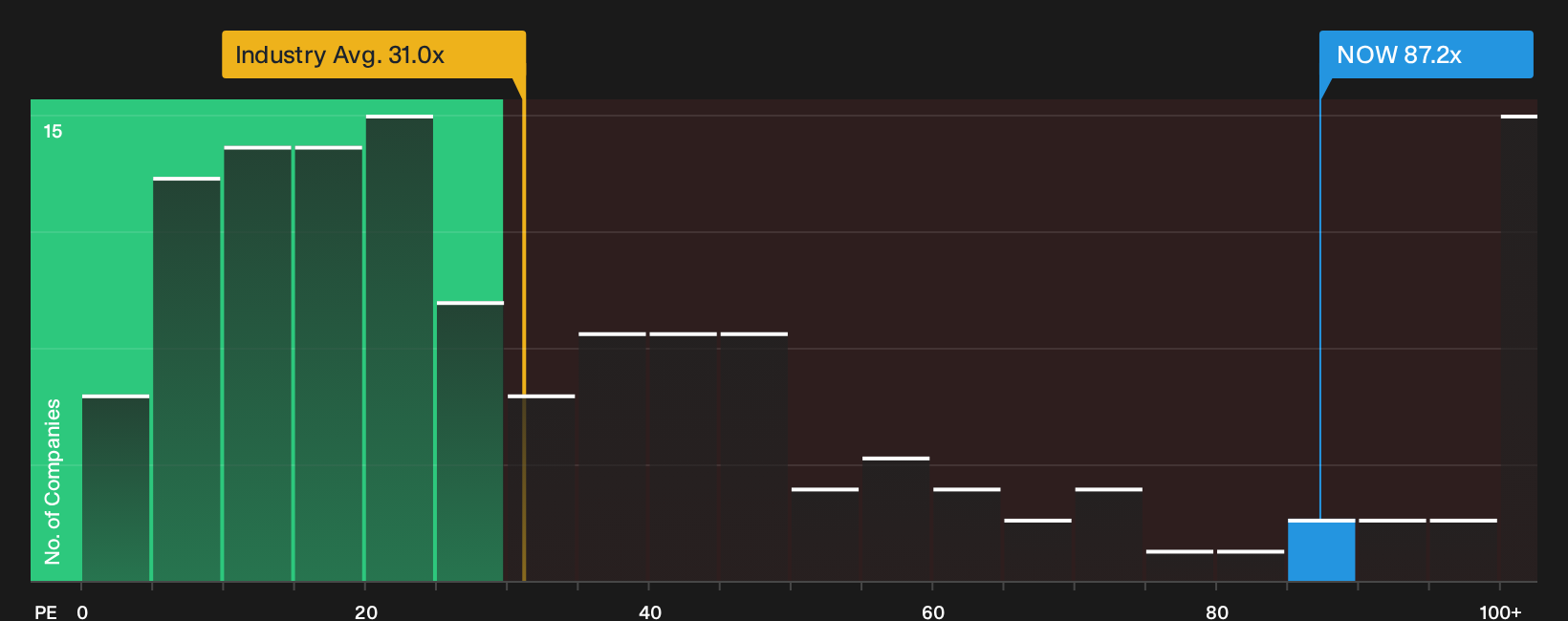Click the 'PE' axis label
The width and height of the screenshot is (1568, 621).
[x=46, y=612]
